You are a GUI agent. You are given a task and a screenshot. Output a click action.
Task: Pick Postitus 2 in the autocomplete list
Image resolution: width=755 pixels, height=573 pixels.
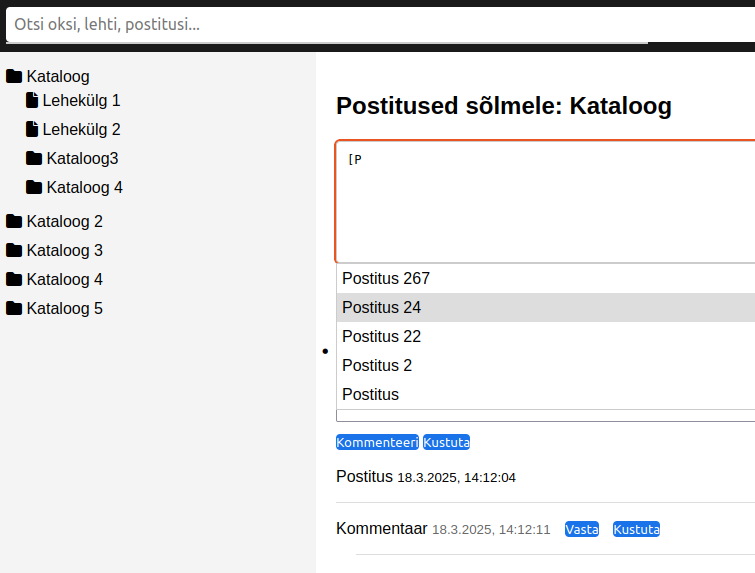[x=377, y=365]
